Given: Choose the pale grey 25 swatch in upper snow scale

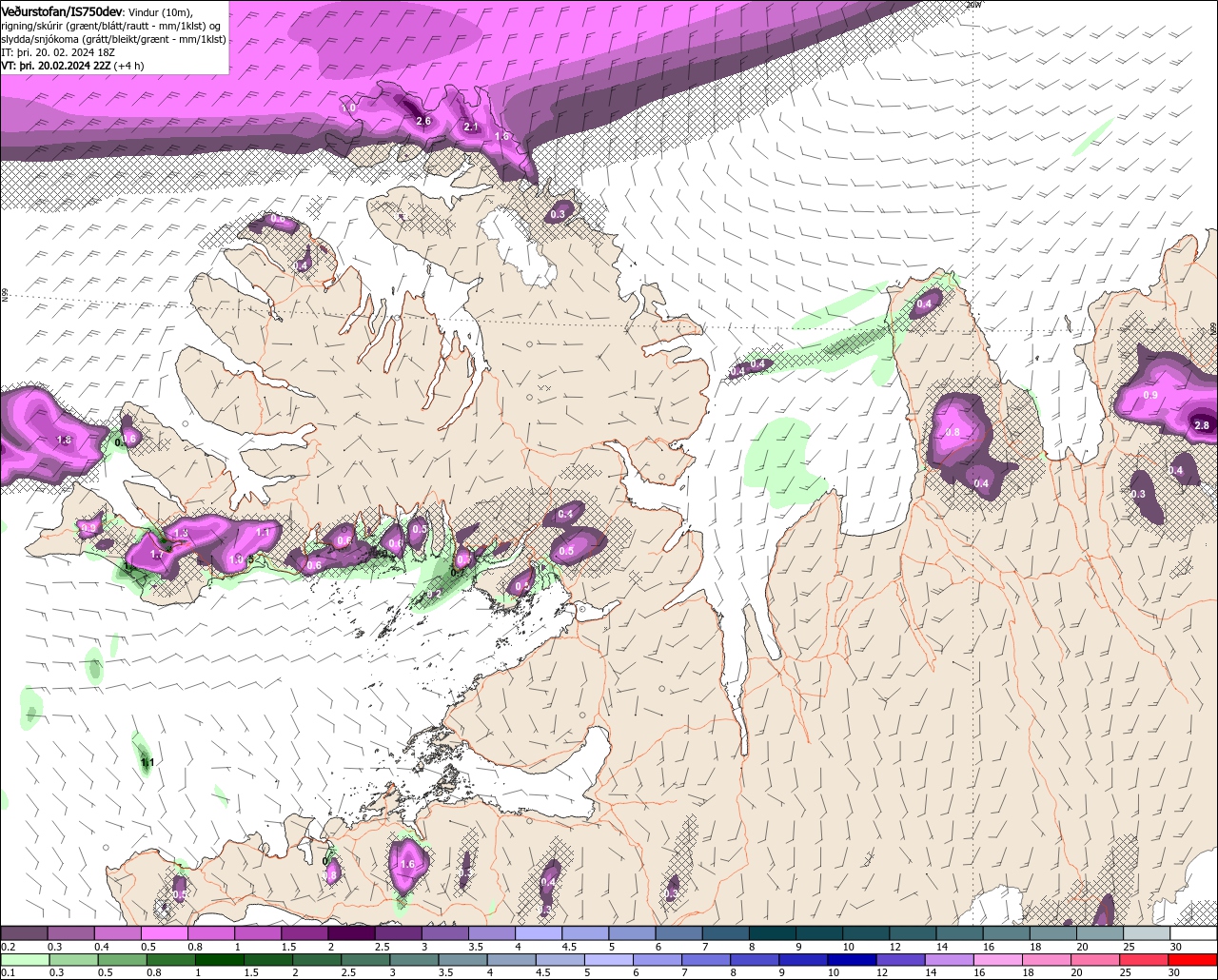Looking at the screenshot, I should [x=1147, y=933].
